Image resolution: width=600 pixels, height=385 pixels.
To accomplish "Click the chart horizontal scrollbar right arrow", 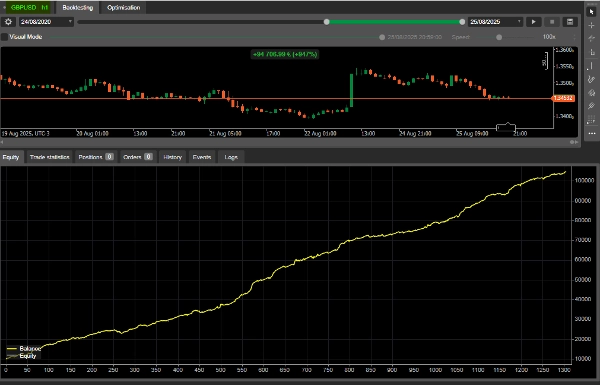I will tap(576, 142).
